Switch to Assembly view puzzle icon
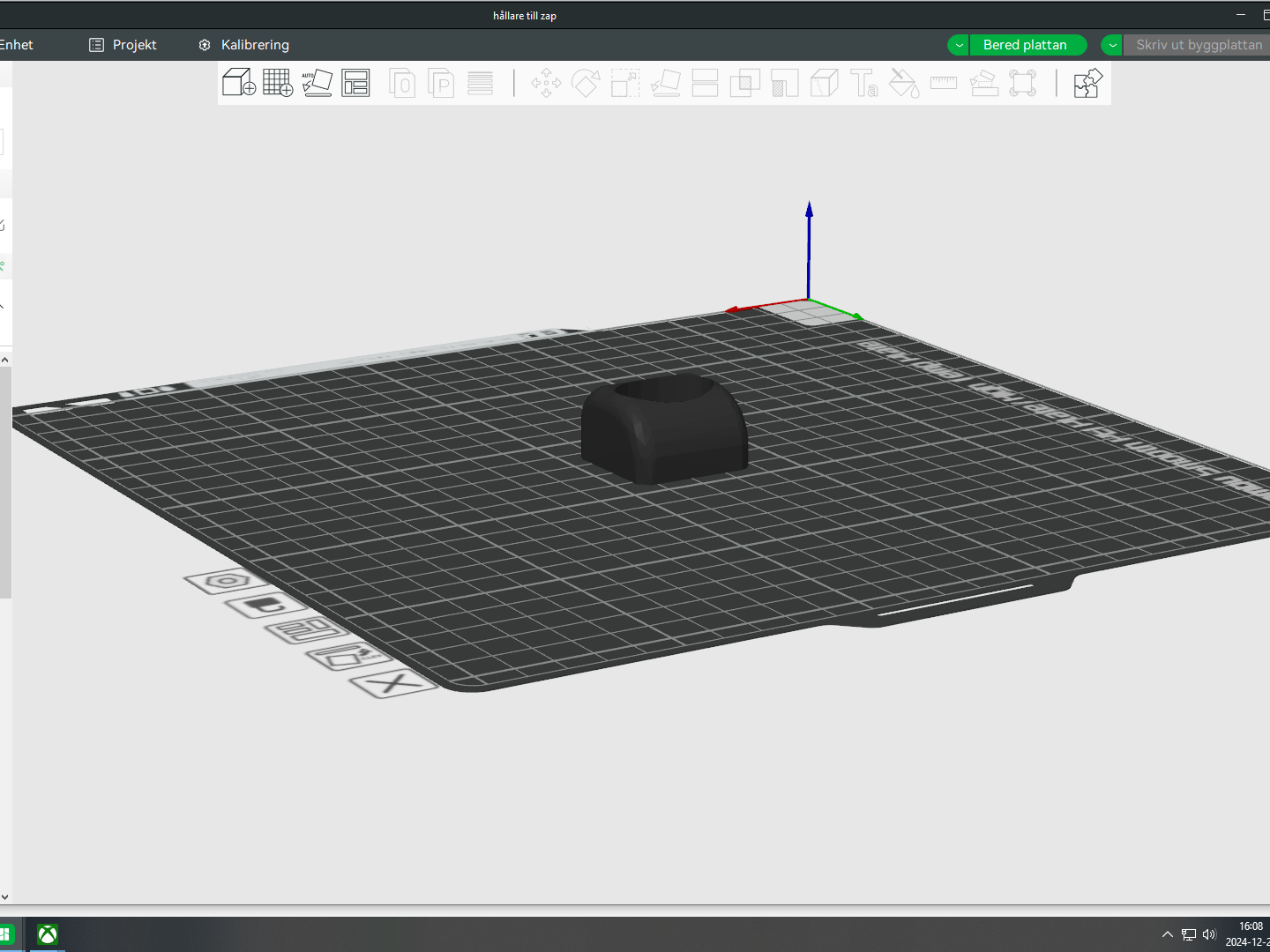Screen dimensions: 1270x952 [1088, 83]
